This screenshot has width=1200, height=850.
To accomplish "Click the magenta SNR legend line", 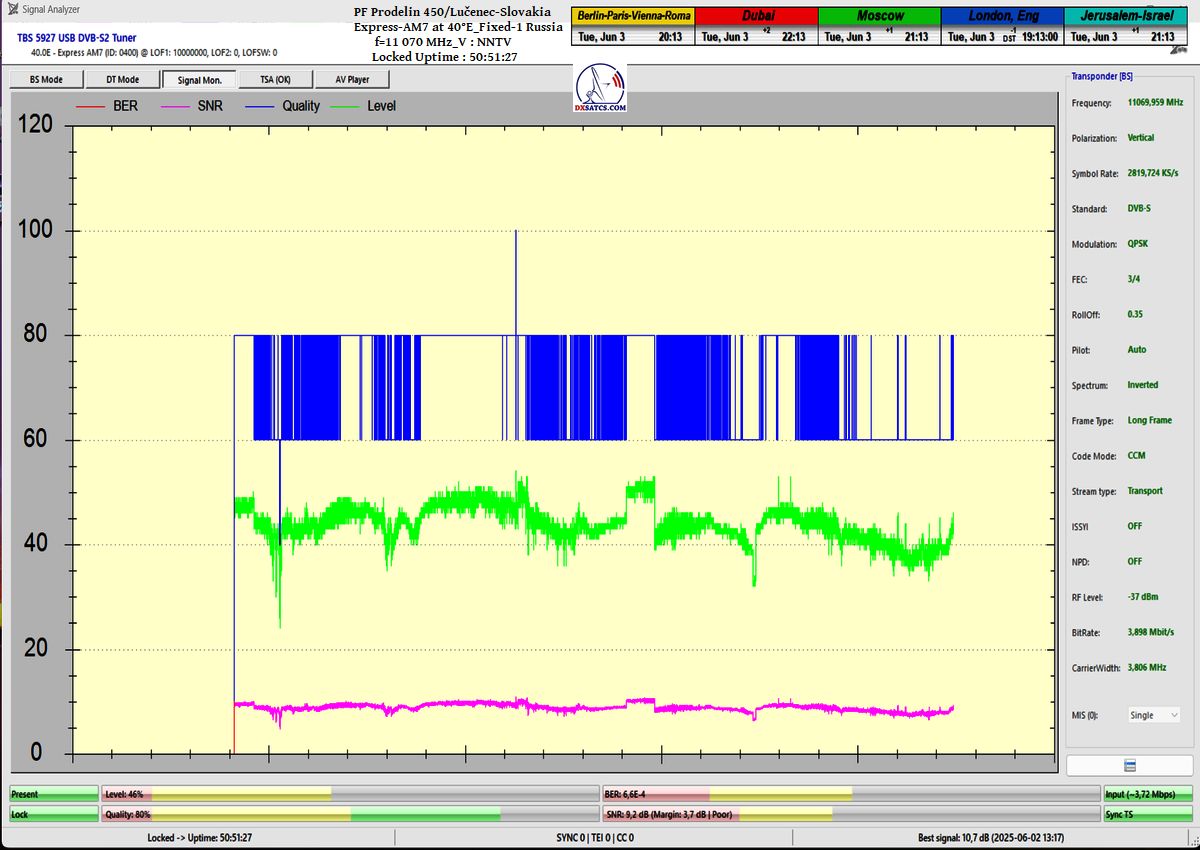I will (x=174, y=105).
